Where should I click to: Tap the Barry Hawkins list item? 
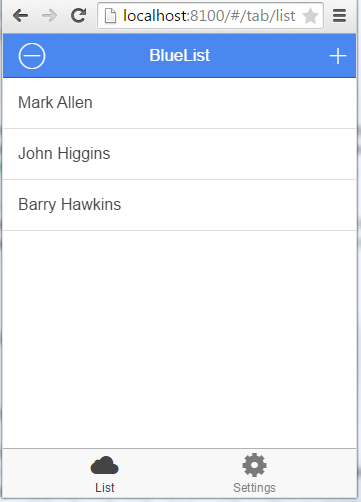tap(180, 205)
